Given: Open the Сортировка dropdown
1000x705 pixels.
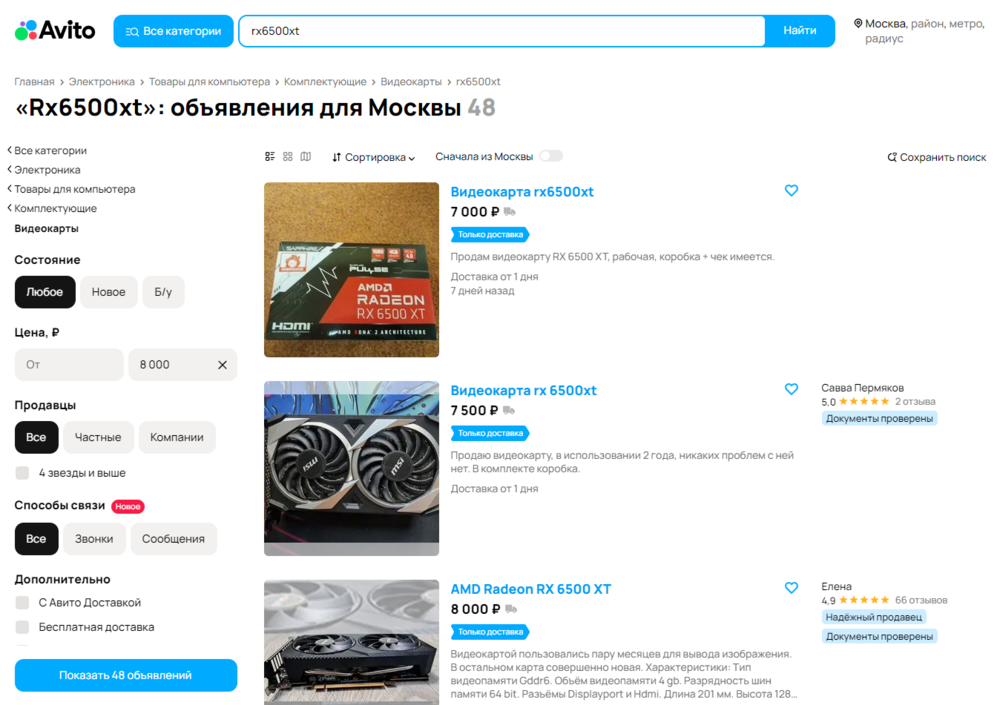Looking at the screenshot, I should coord(373,157).
